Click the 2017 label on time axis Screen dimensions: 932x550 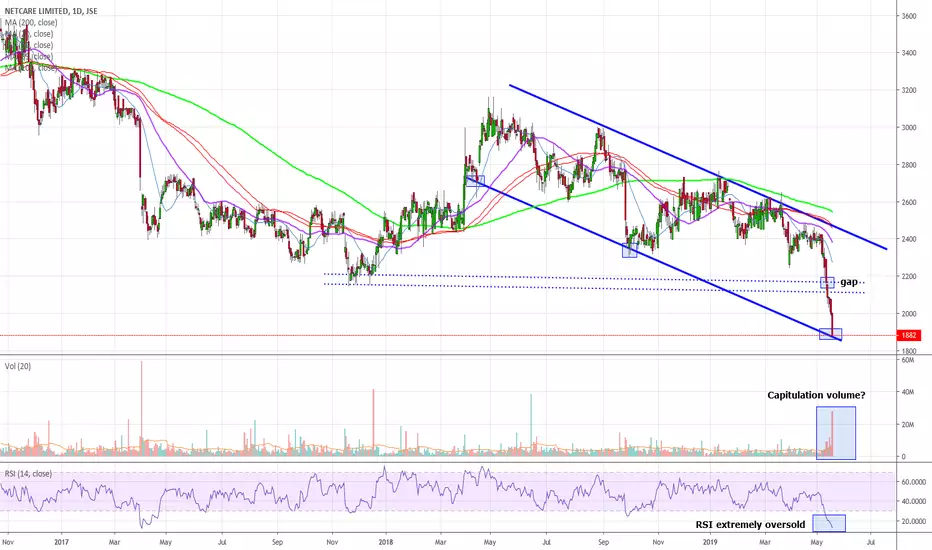(61, 542)
